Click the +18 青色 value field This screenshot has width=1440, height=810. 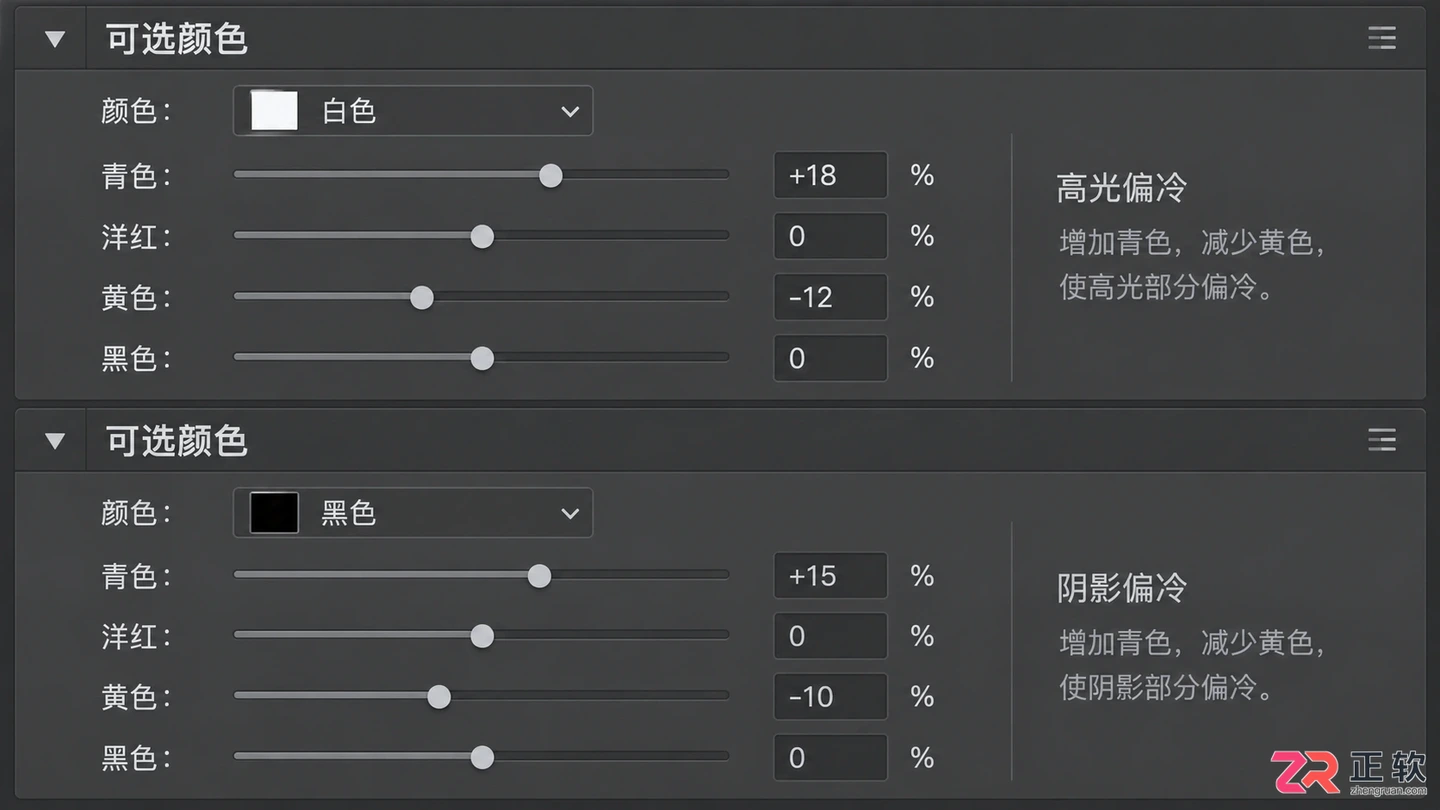(x=830, y=176)
